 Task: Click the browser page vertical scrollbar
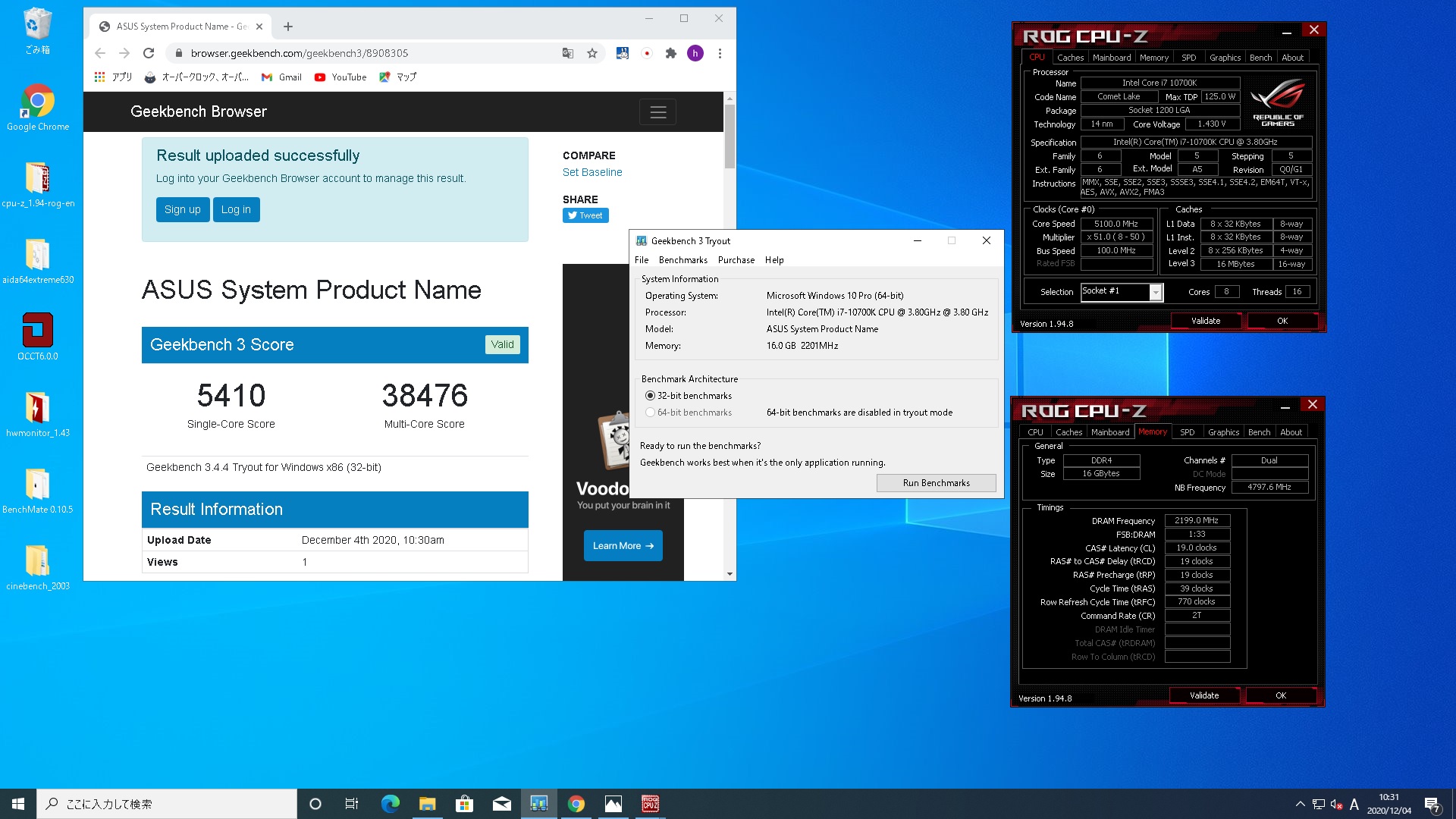[x=730, y=136]
